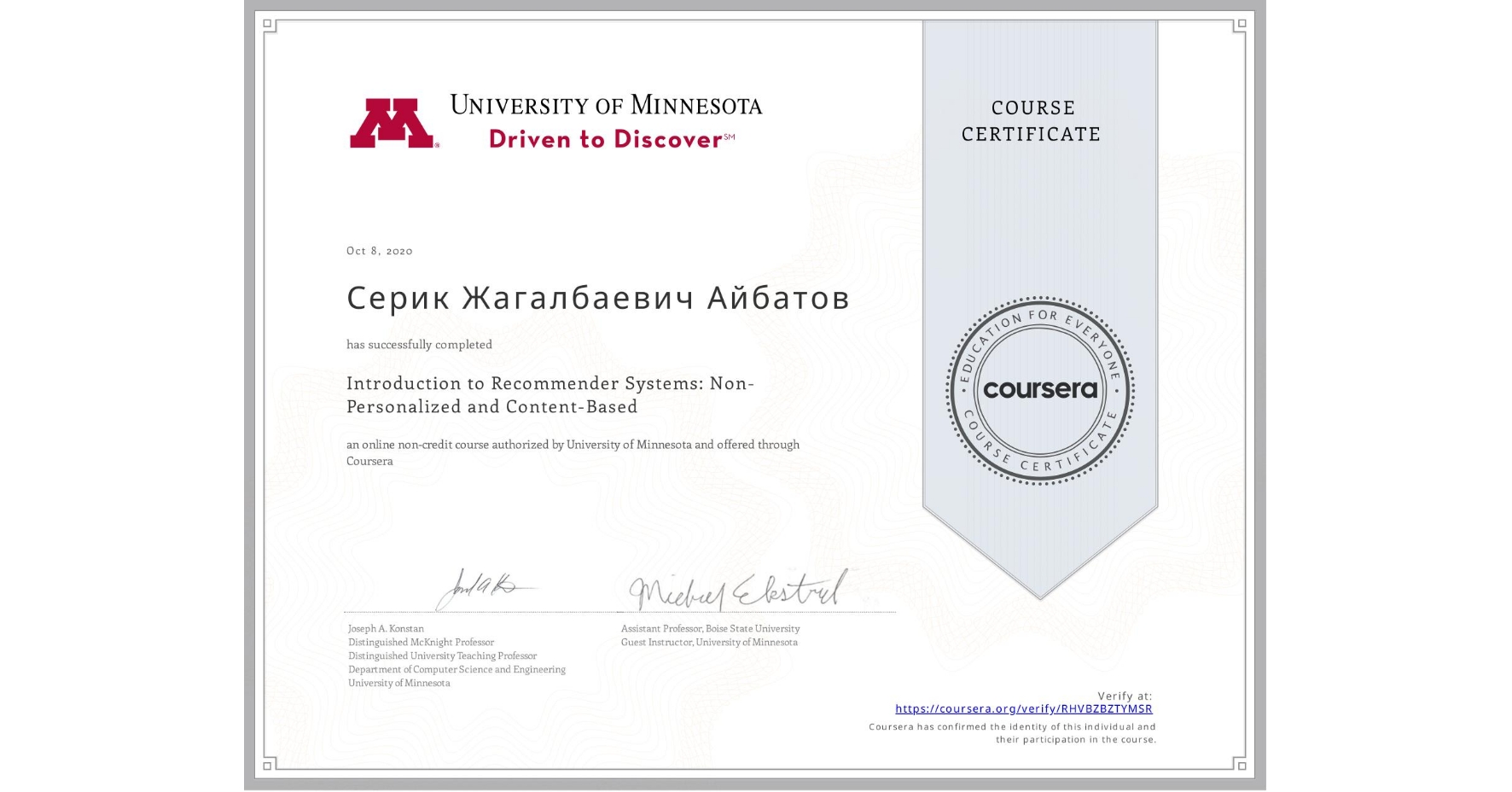The image size is (1512, 792).
Task: Click the coursera wordmark inside the seal
Action: [x=1039, y=390]
